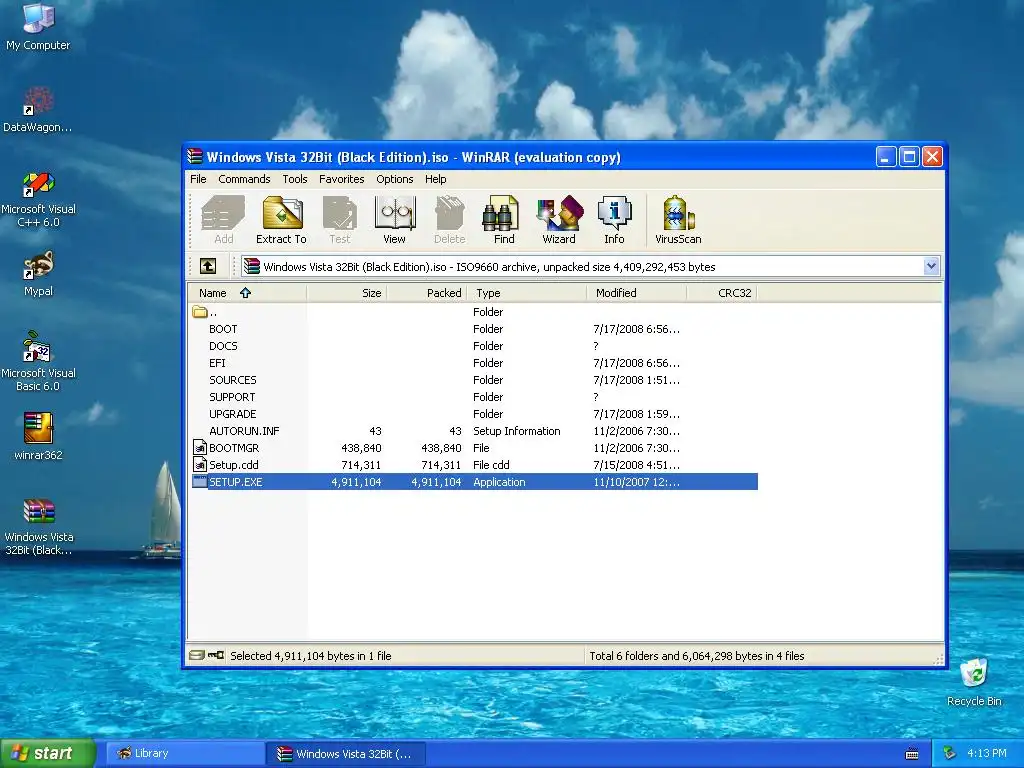Sort by Name column header
1024x768 pixels.
pyautogui.click(x=247, y=293)
